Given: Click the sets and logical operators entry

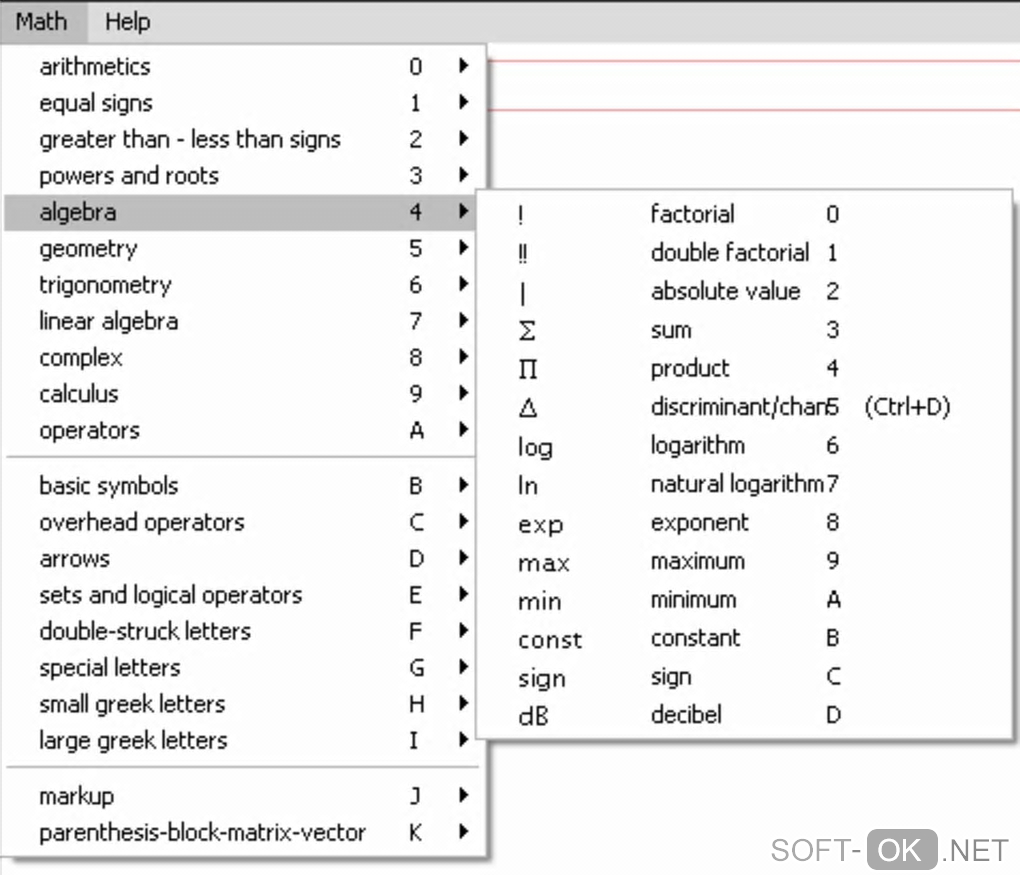Looking at the screenshot, I should [170, 595].
